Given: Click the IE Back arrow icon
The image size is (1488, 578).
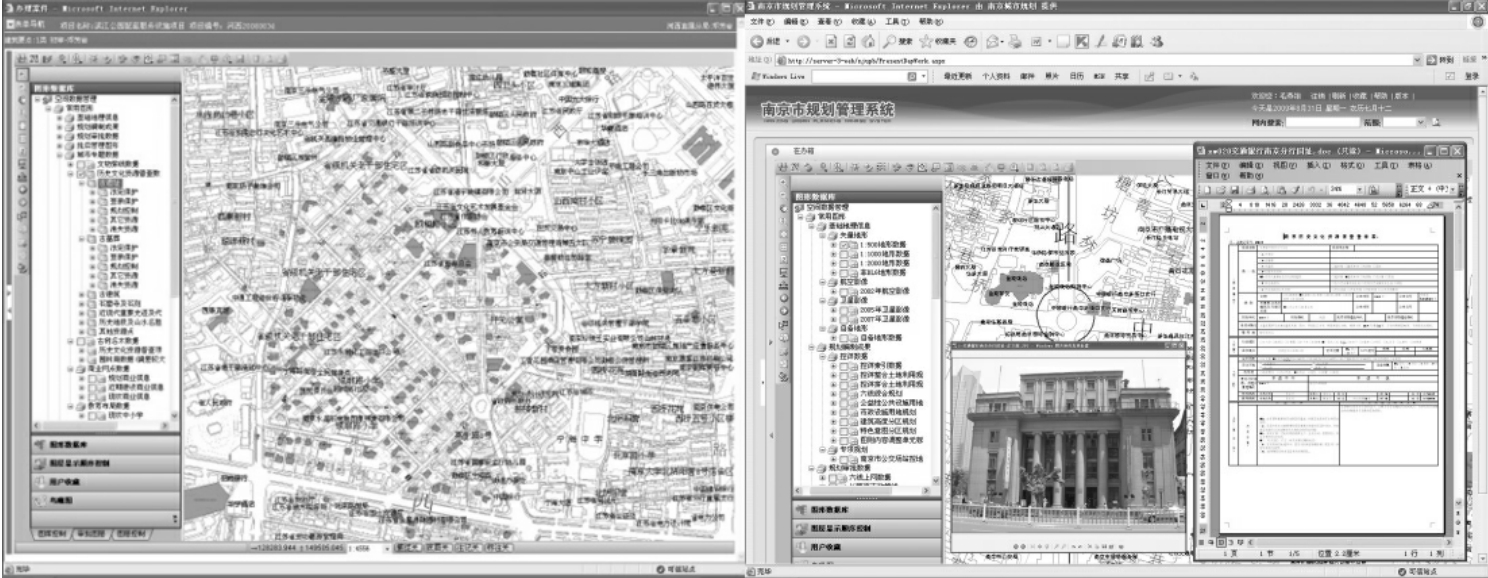Looking at the screenshot, I should pos(757,42).
